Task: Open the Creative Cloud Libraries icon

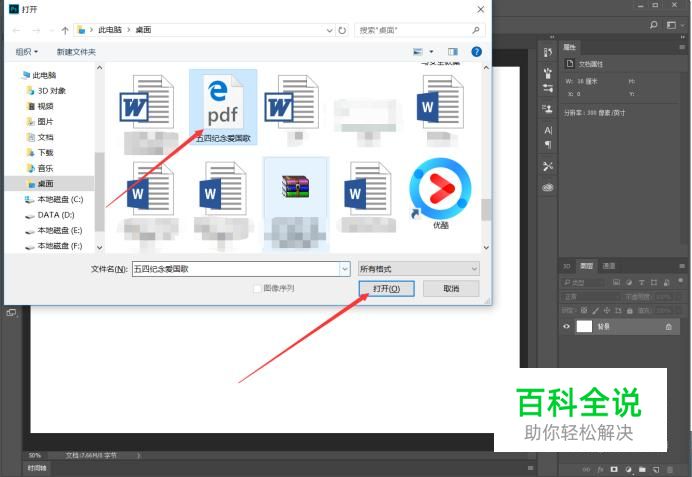Action: [x=548, y=188]
